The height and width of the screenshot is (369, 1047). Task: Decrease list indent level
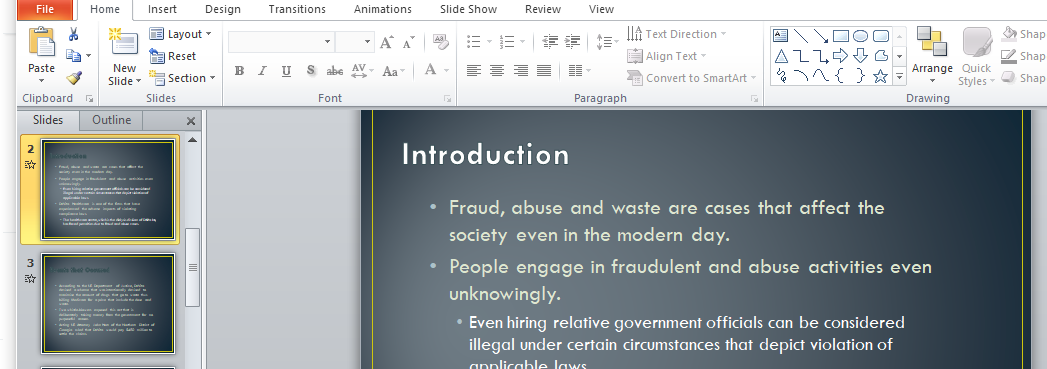(x=550, y=41)
